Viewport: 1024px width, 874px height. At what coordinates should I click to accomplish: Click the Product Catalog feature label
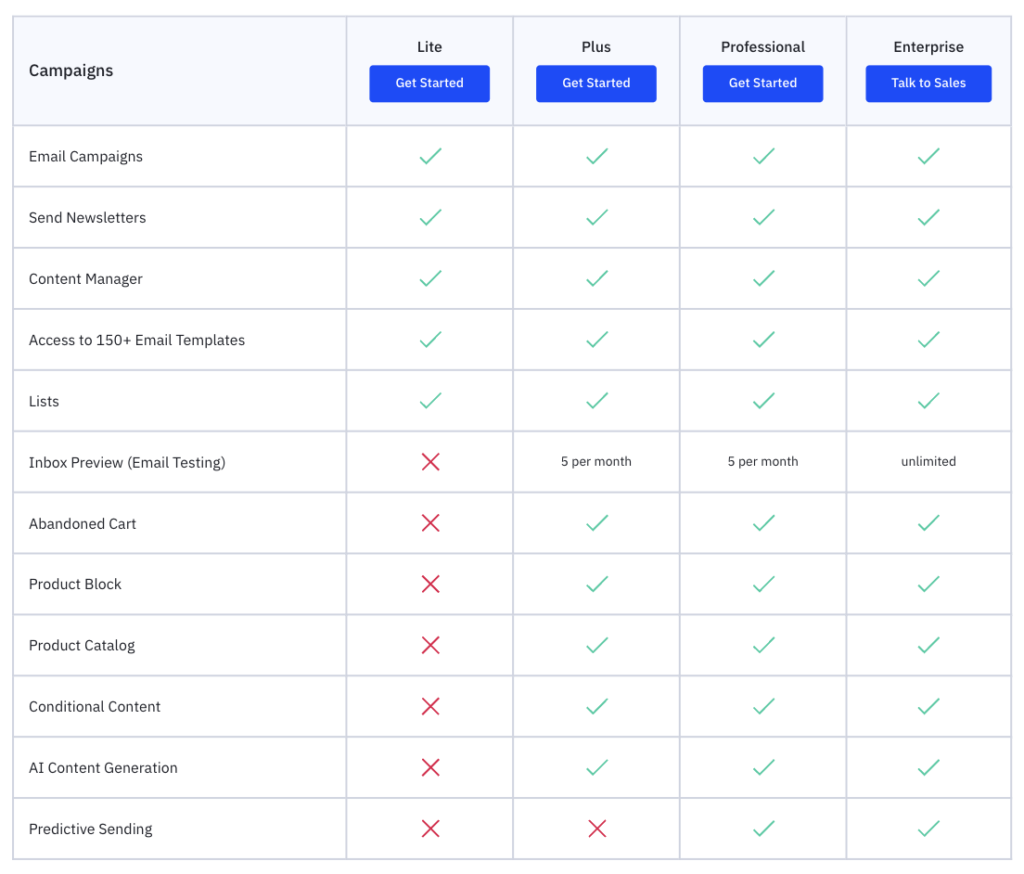[82, 645]
